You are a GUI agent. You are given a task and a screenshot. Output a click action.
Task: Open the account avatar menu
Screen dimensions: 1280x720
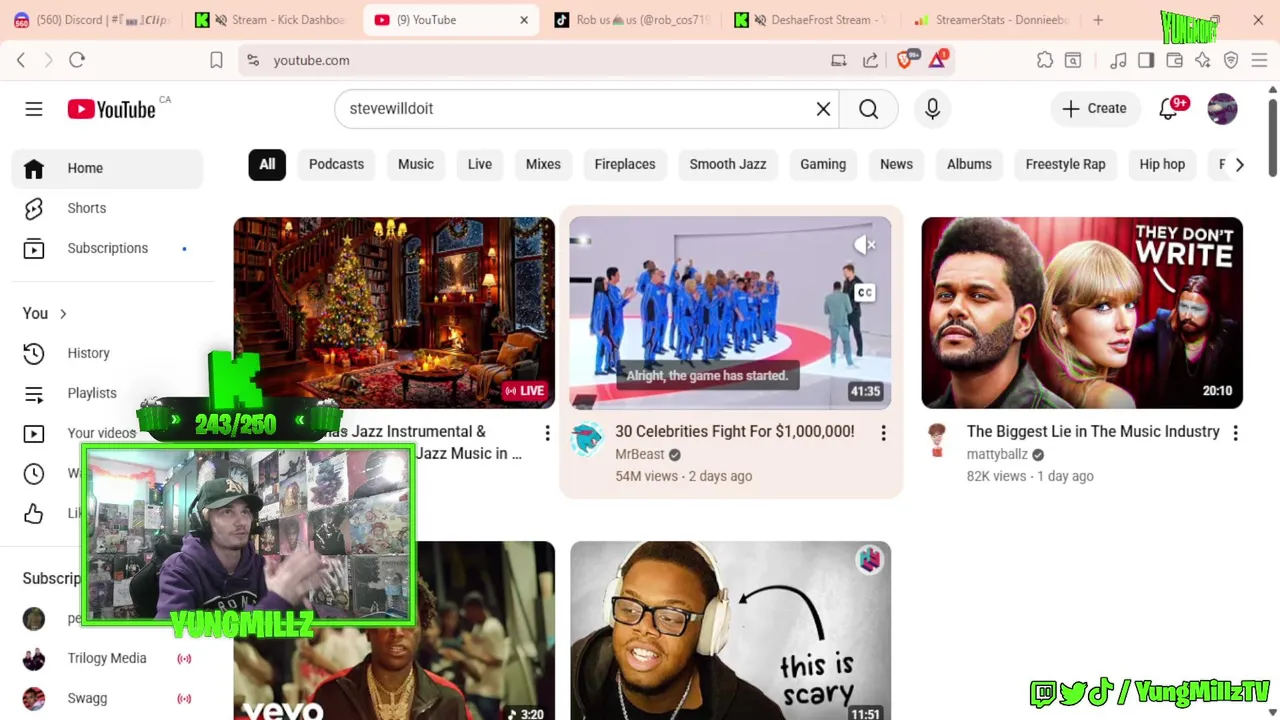[1222, 109]
